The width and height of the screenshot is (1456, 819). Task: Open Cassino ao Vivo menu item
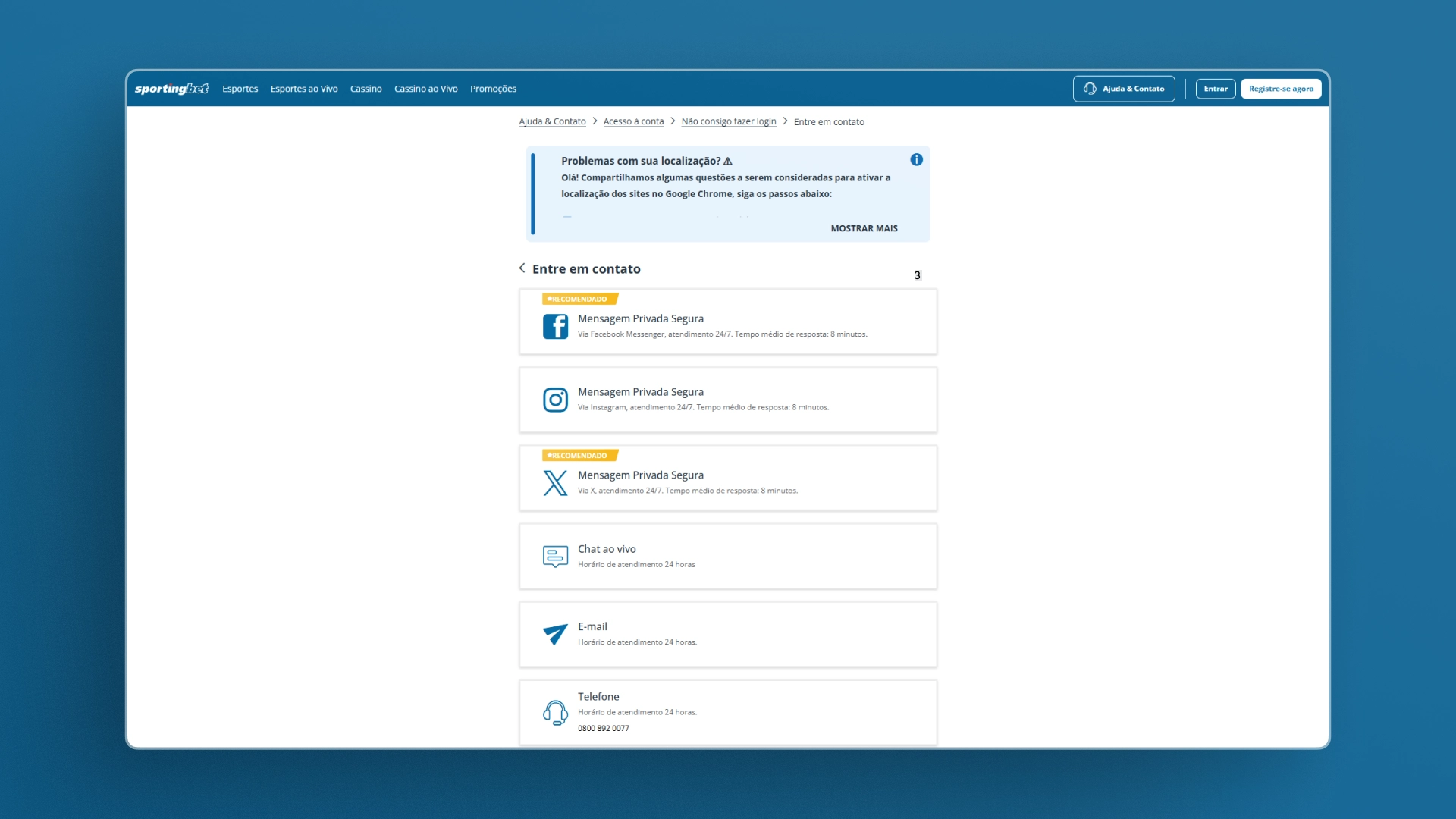coord(425,89)
